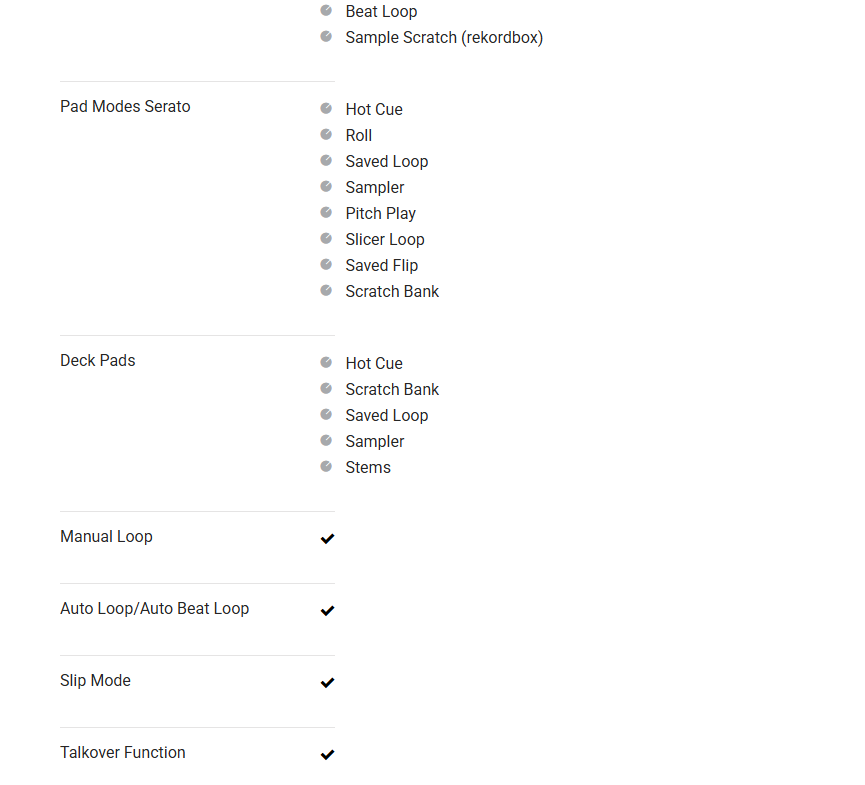Click the Slip Mode checkmark
Screen dimensions: 865x785
click(327, 683)
